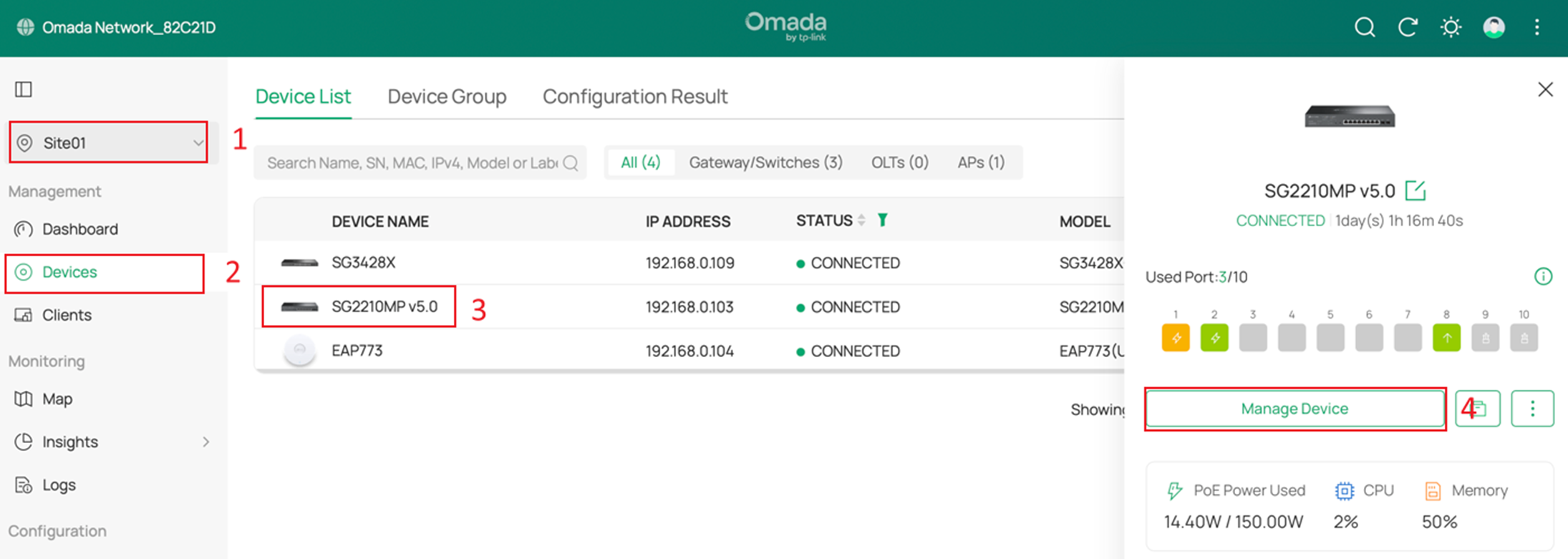Select port 9 SFP indicator

[x=1485, y=338]
